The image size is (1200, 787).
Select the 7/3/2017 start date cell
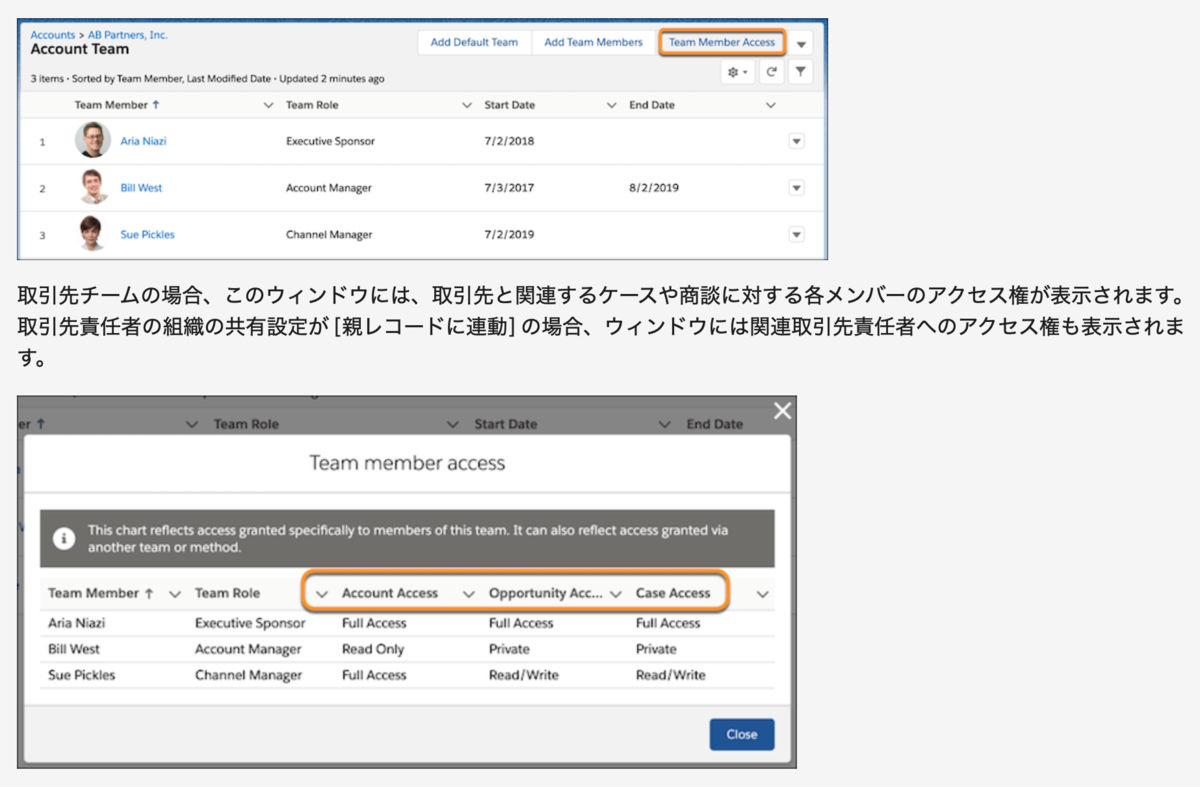tap(509, 188)
